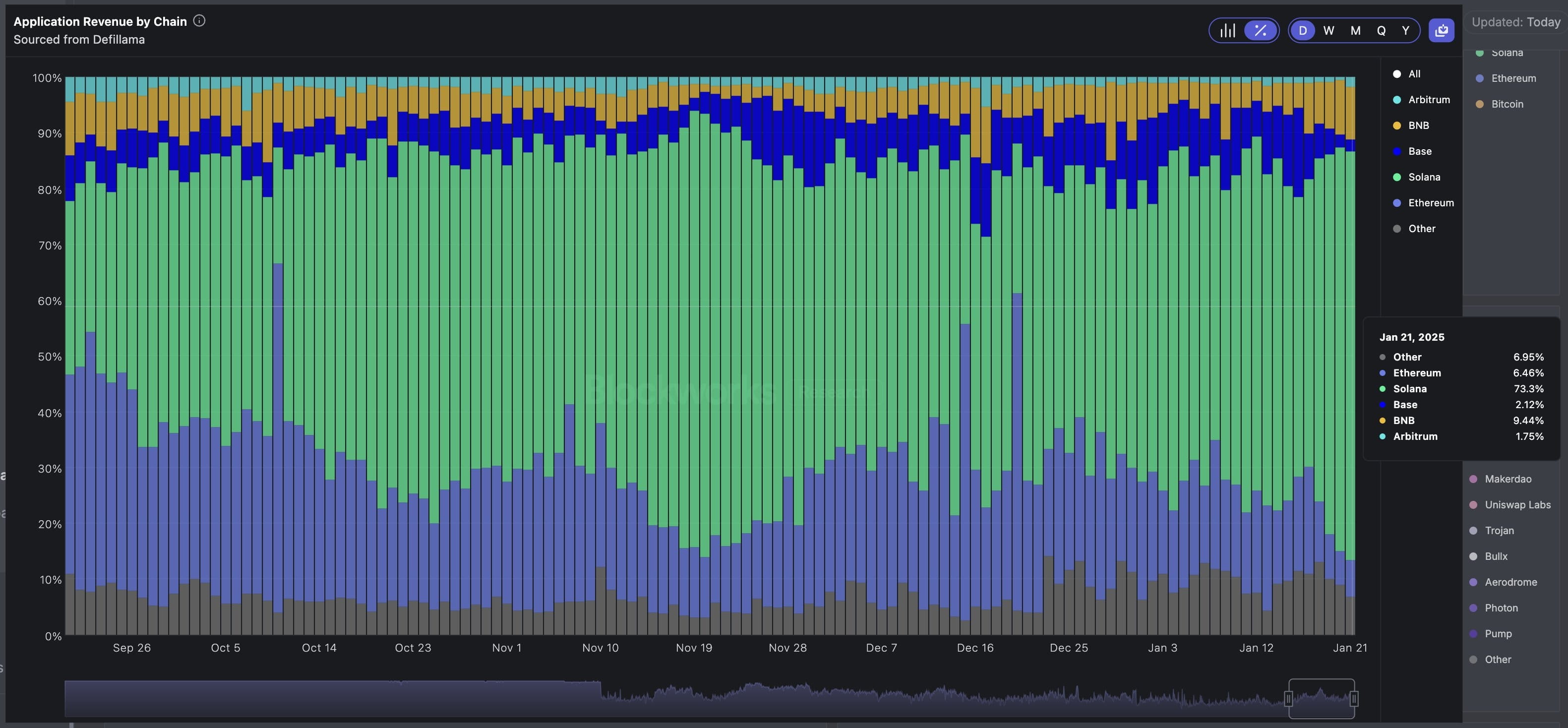Switch to Monthly (M) interval

[x=1355, y=30]
